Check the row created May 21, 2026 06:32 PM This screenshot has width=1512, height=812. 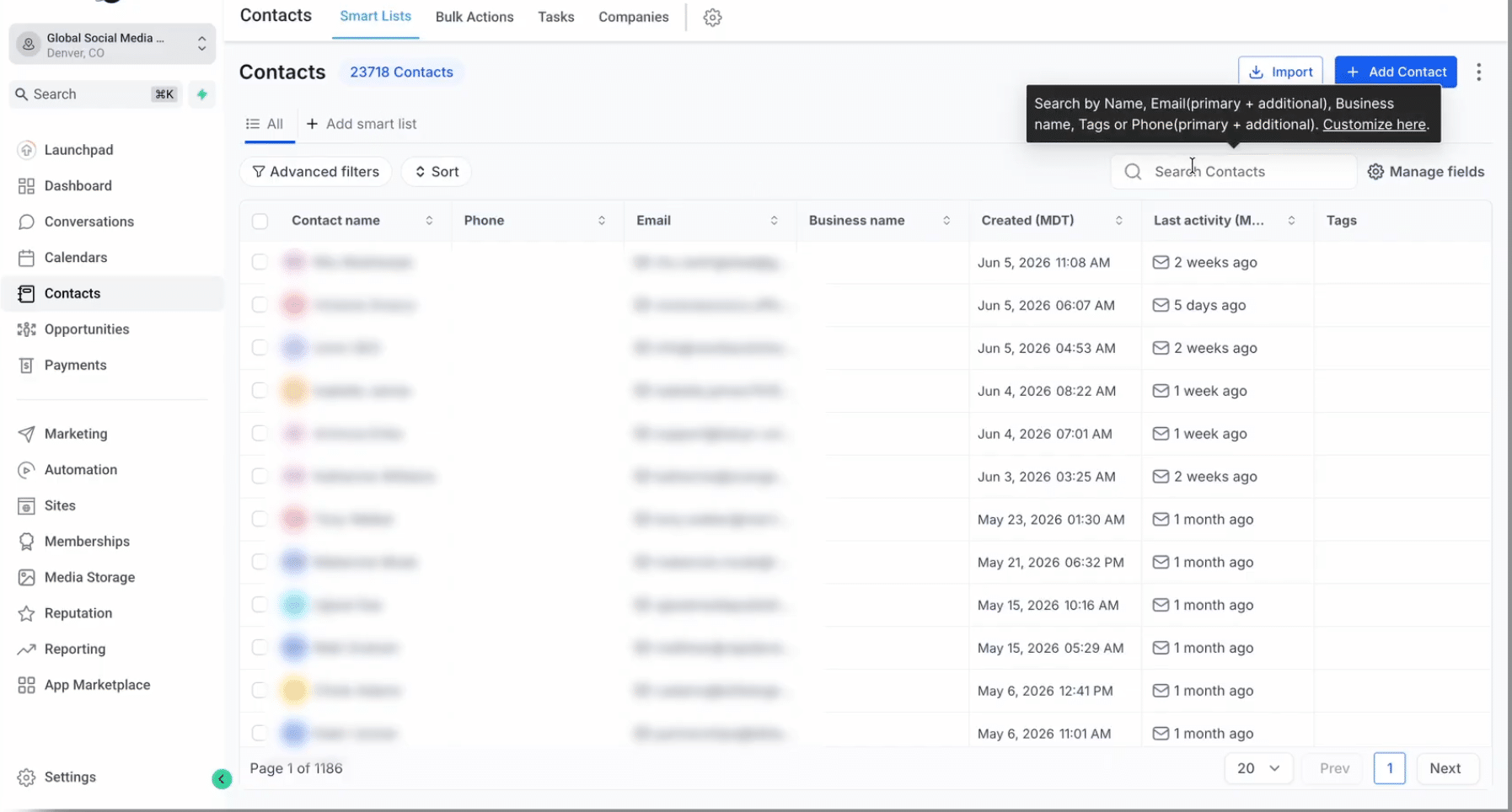(260, 562)
